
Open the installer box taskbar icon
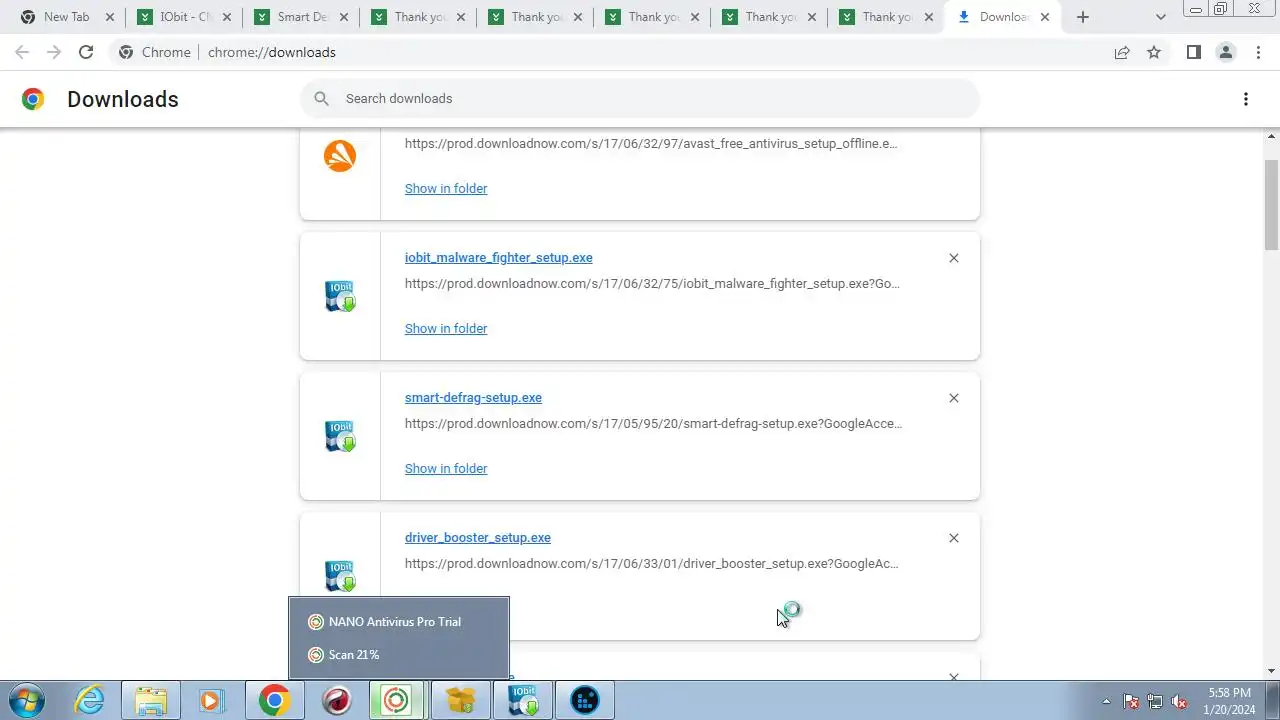tap(460, 700)
